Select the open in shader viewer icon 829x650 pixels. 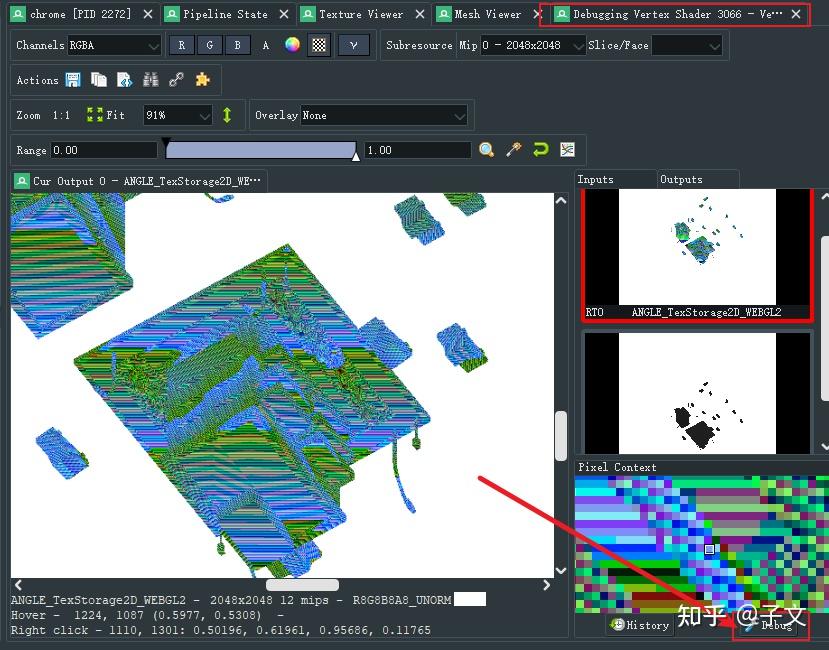(125, 79)
